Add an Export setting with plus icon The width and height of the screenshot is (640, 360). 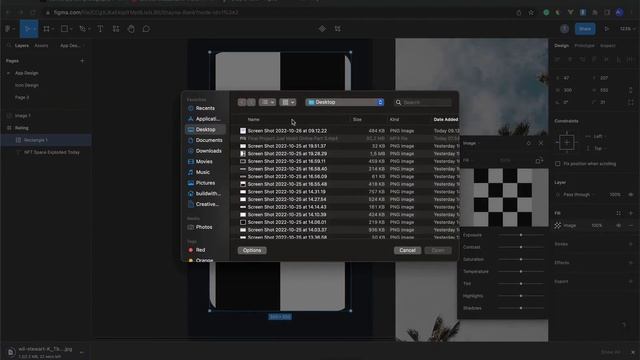[x=631, y=282]
